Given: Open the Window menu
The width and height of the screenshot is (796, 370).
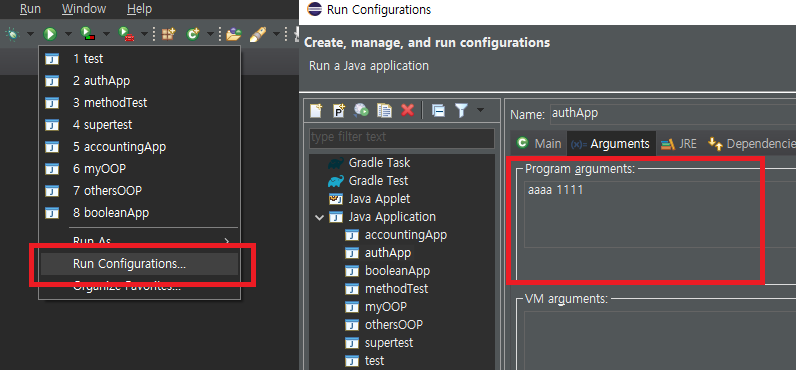Looking at the screenshot, I should point(84,9).
